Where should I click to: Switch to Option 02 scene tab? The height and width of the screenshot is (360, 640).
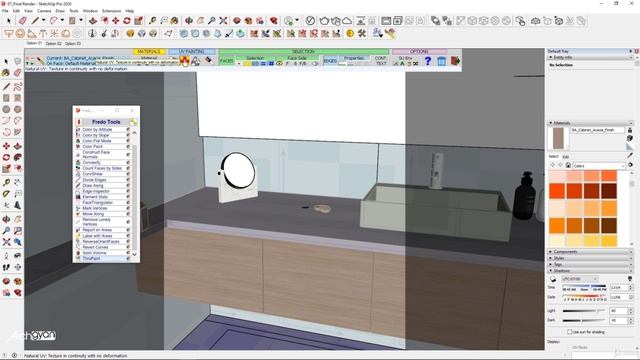click(x=53, y=43)
